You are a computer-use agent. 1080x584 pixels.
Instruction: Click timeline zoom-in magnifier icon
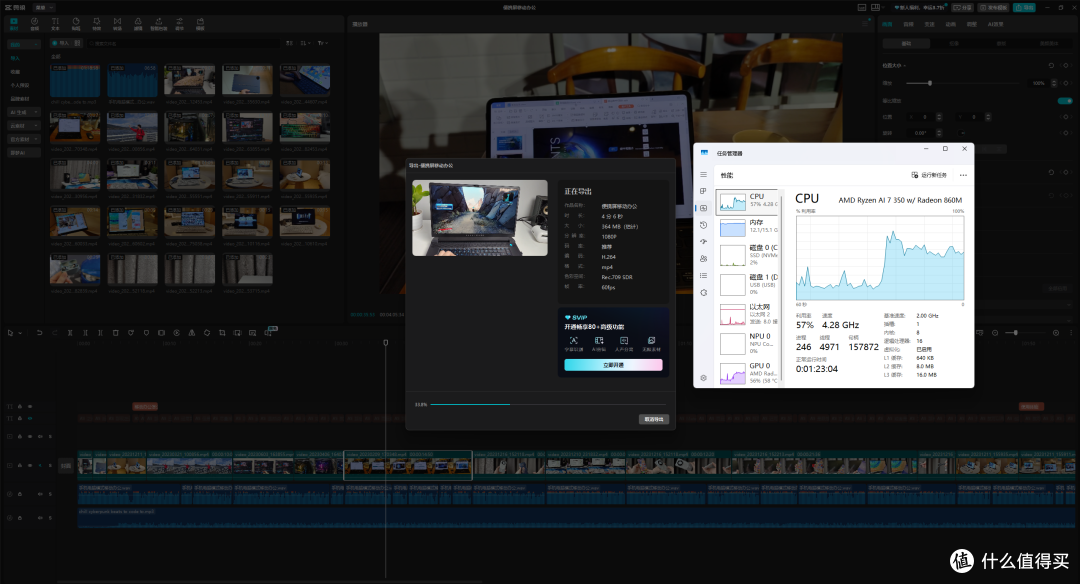1056,333
